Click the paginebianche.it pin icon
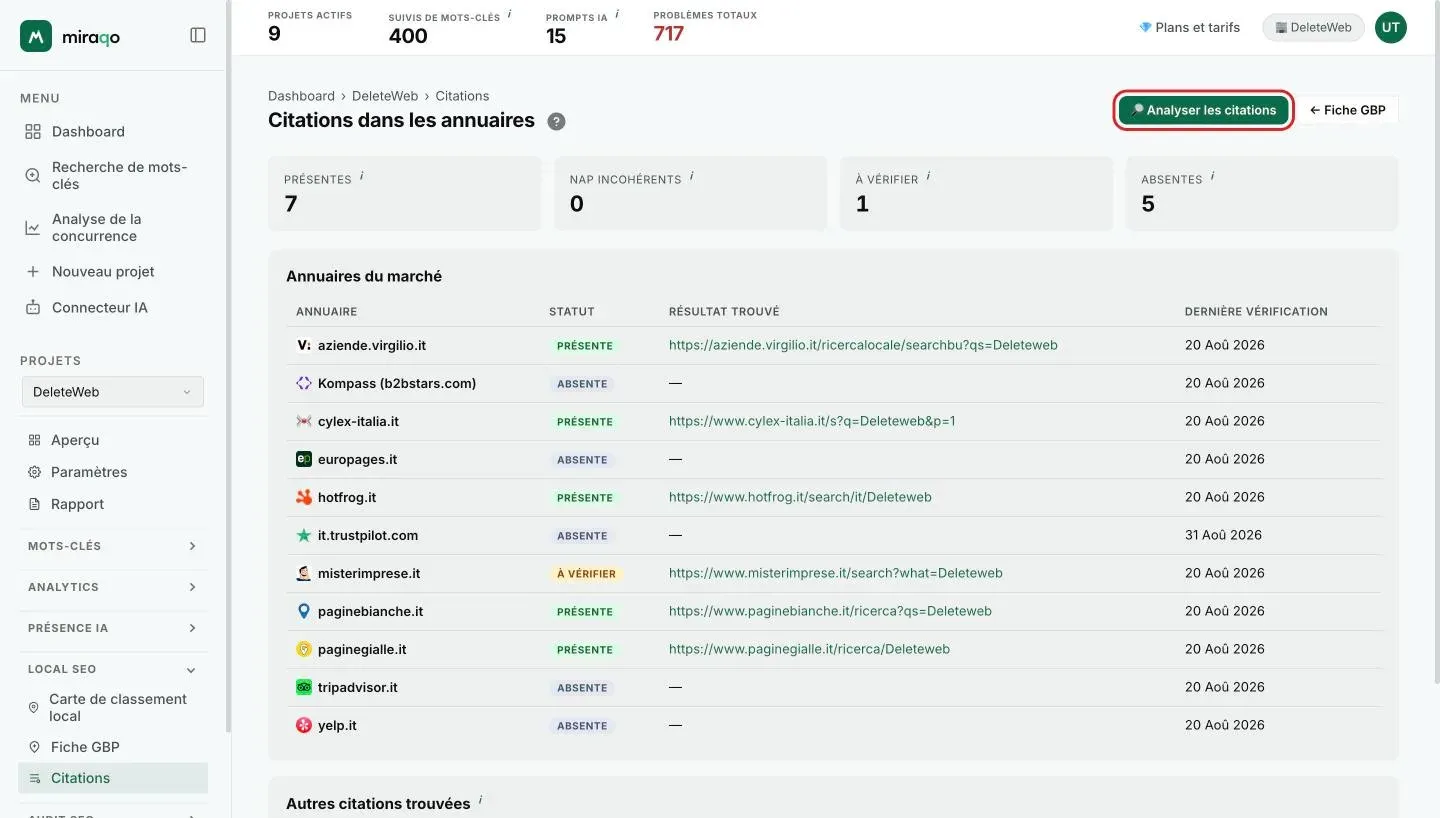The width and height of the screenshot is (1440, 818). coord(304,611)
